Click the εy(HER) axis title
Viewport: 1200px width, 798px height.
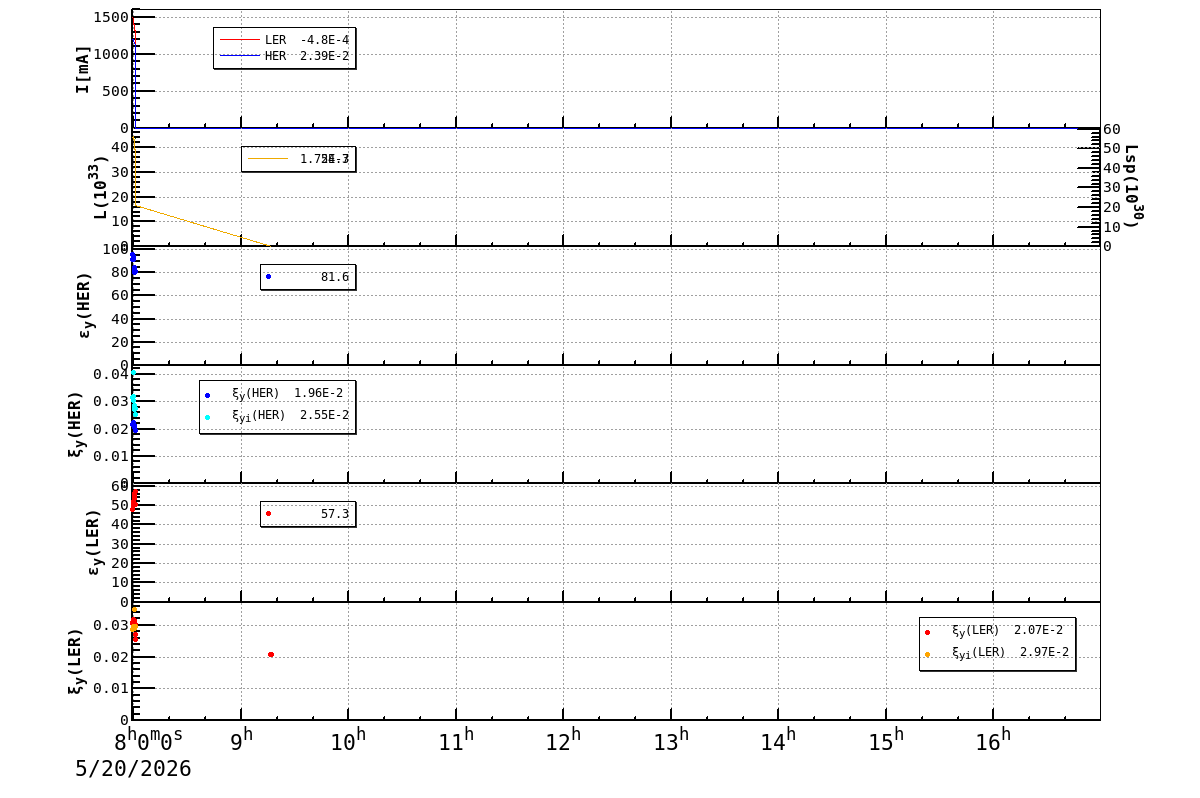pos(85,305)
